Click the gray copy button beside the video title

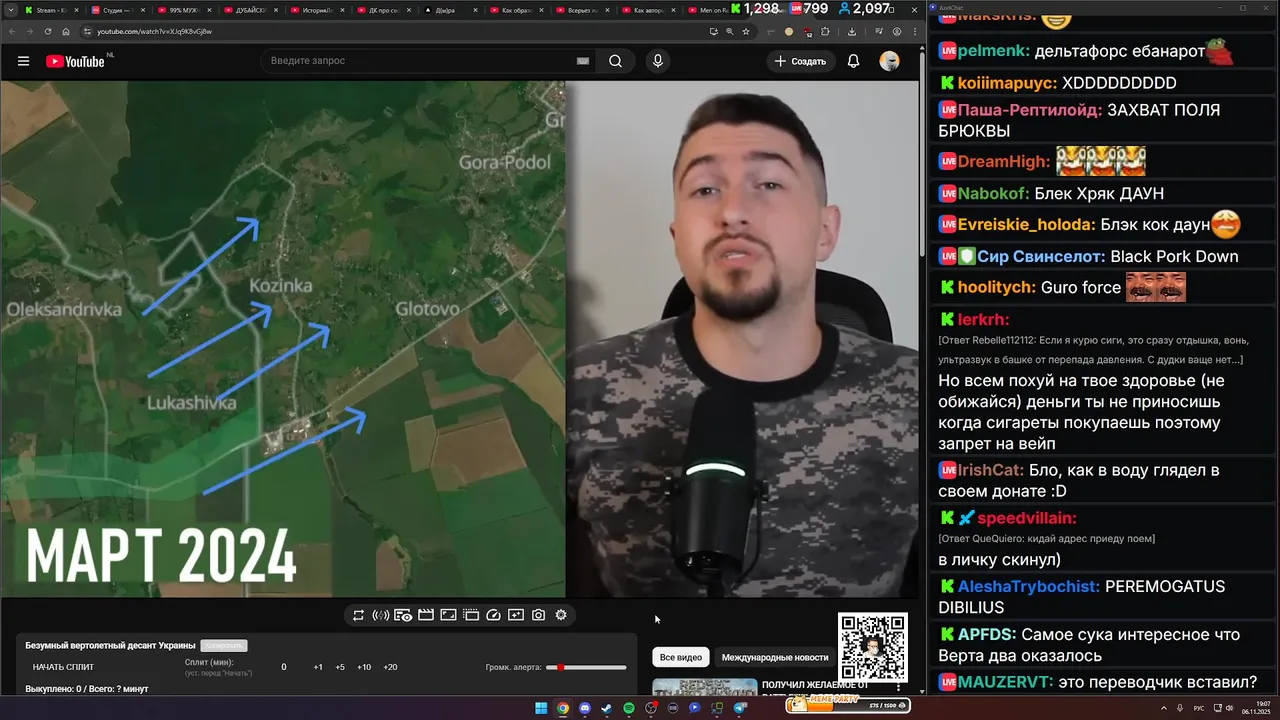coord(223,646)
